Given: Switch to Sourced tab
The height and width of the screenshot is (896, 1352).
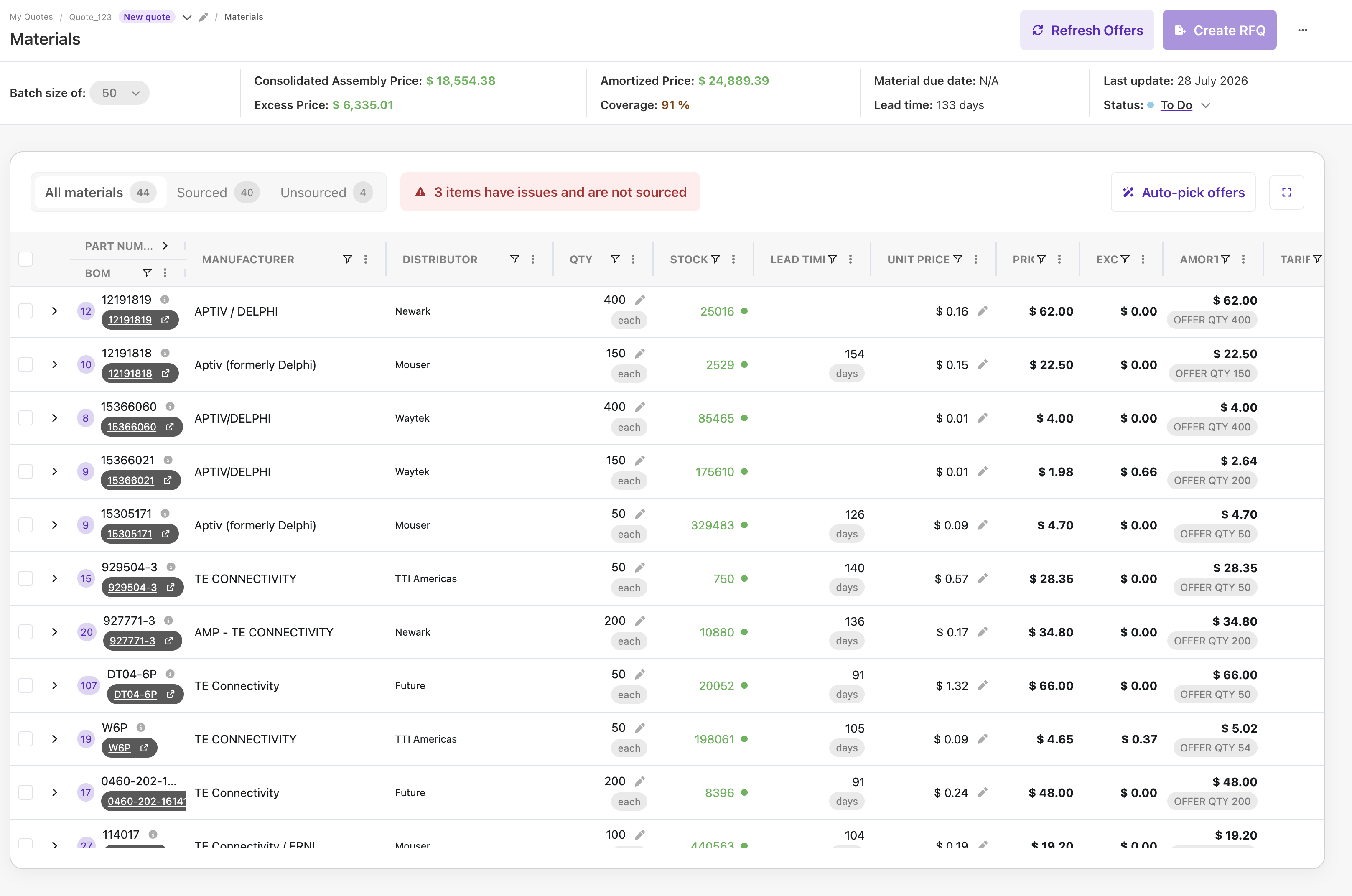Looking at the screenshot, I should pos(218,193).
